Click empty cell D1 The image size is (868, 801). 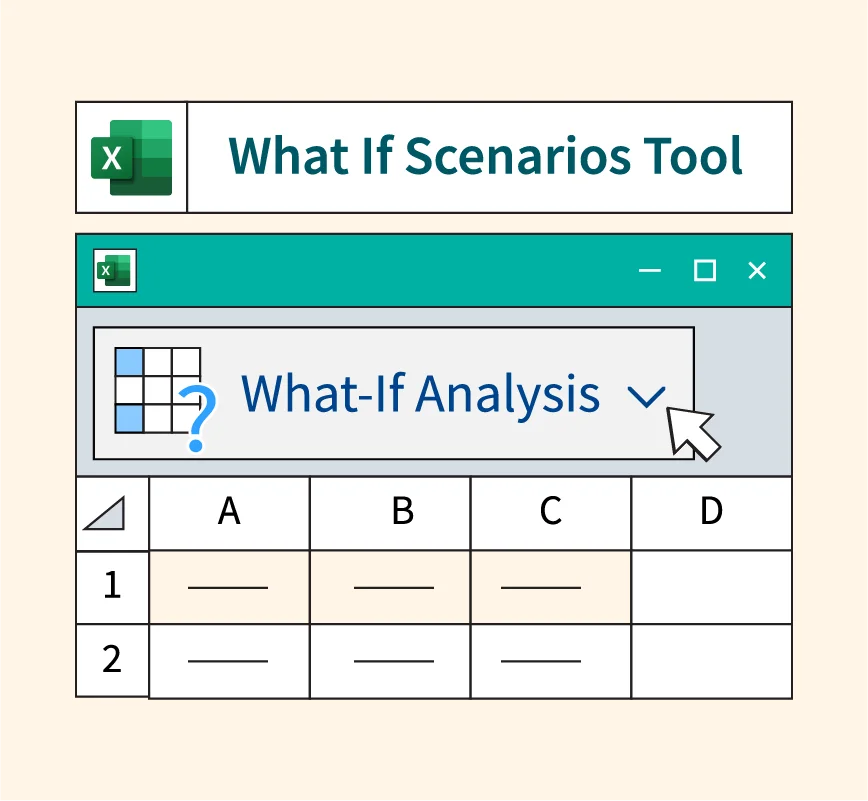711,587
